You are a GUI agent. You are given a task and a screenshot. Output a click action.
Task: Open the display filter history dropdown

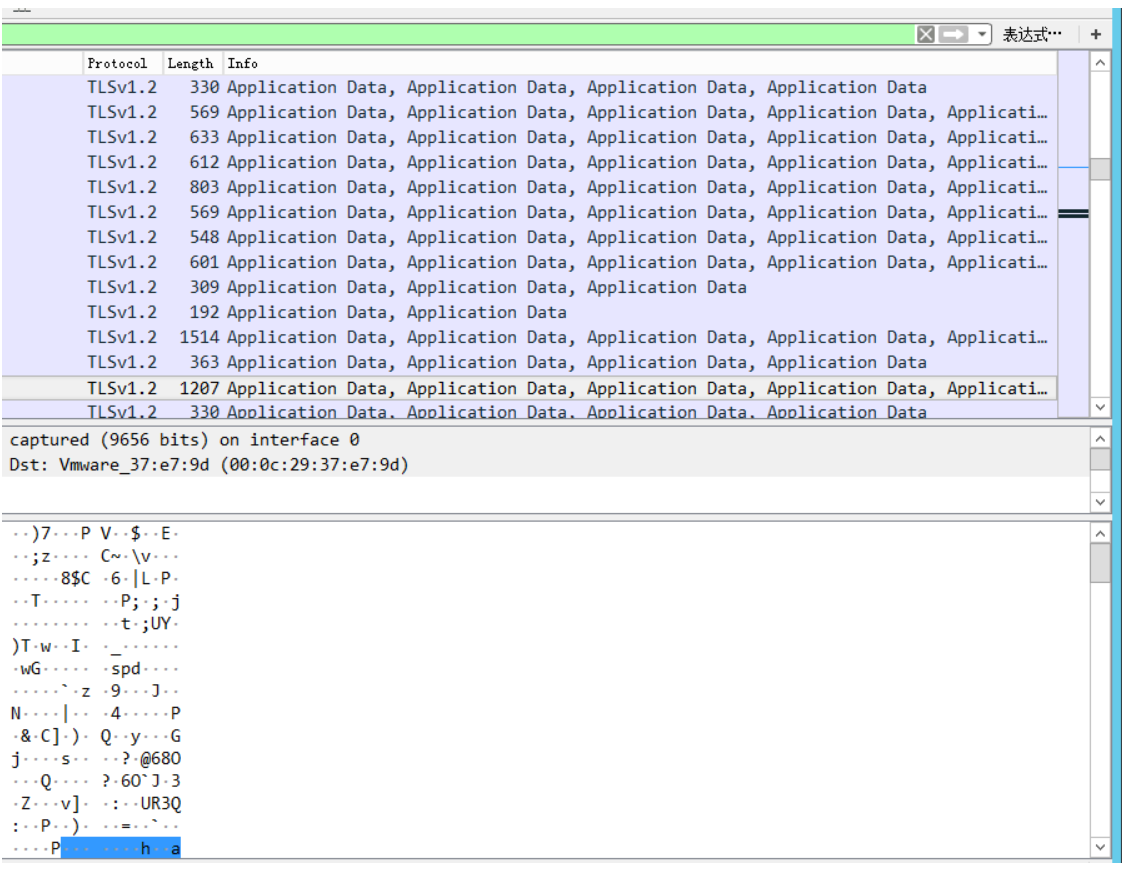[x=982, y=35]
